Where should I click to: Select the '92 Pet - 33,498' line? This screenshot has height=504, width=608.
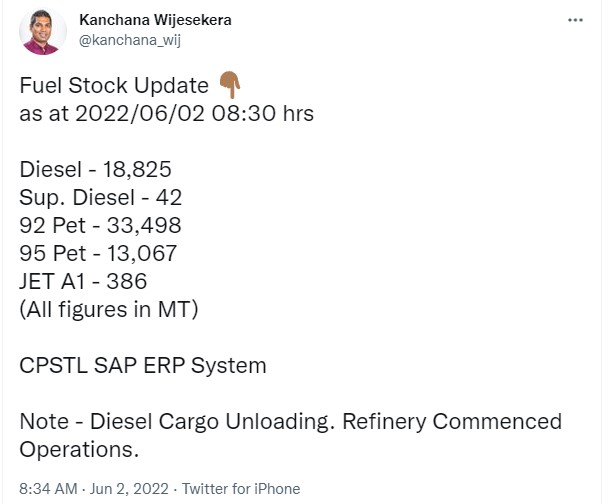click(100, 225)
